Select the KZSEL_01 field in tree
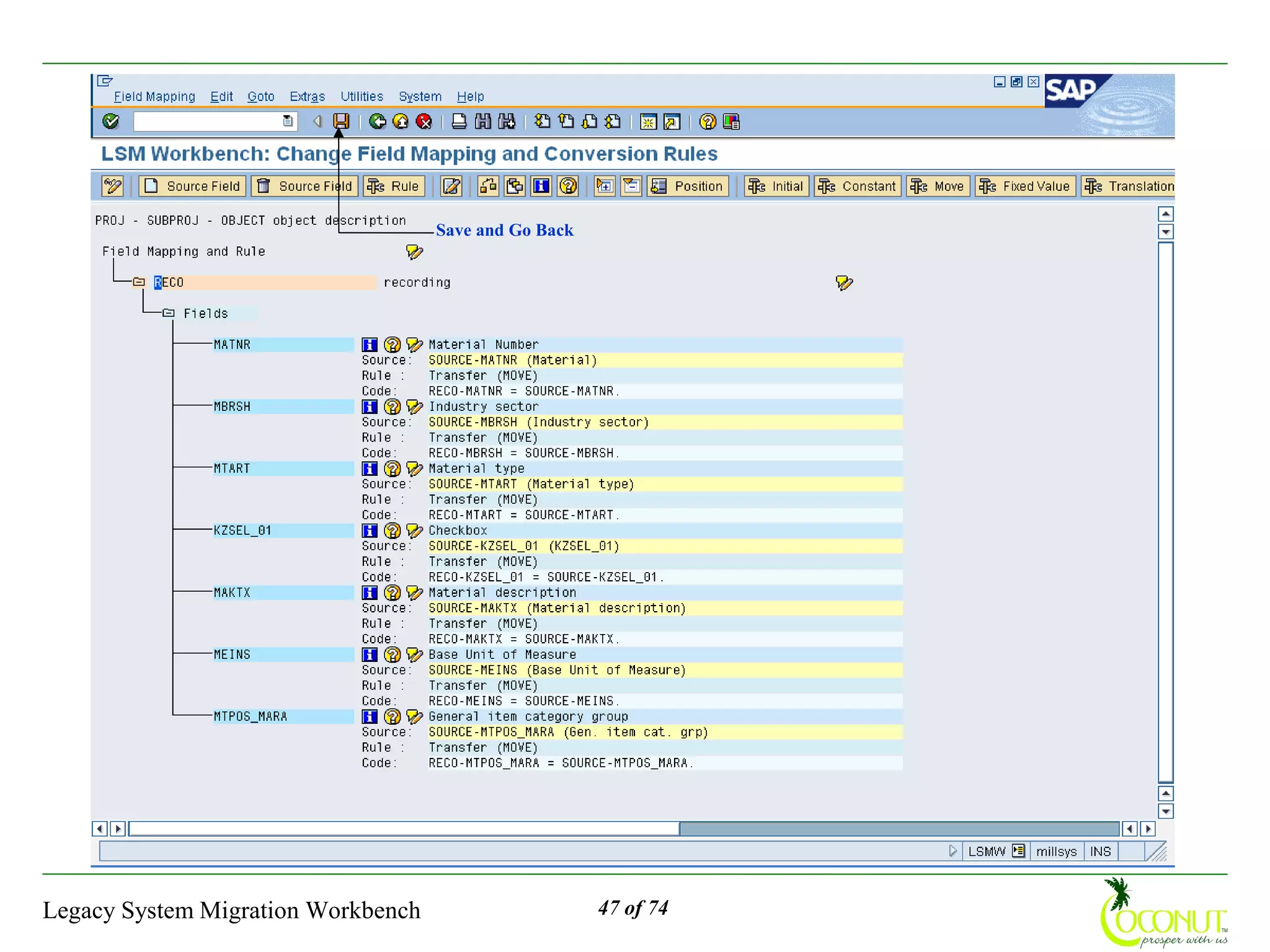 (x=283, y=531)
